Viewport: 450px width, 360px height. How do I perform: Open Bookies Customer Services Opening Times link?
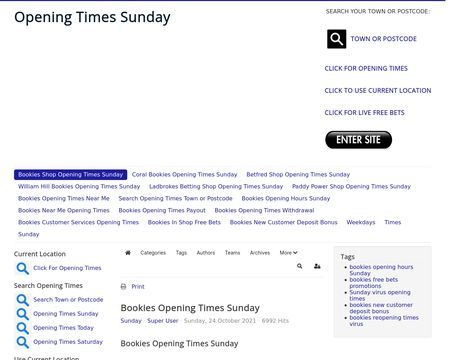pos(78,222)
